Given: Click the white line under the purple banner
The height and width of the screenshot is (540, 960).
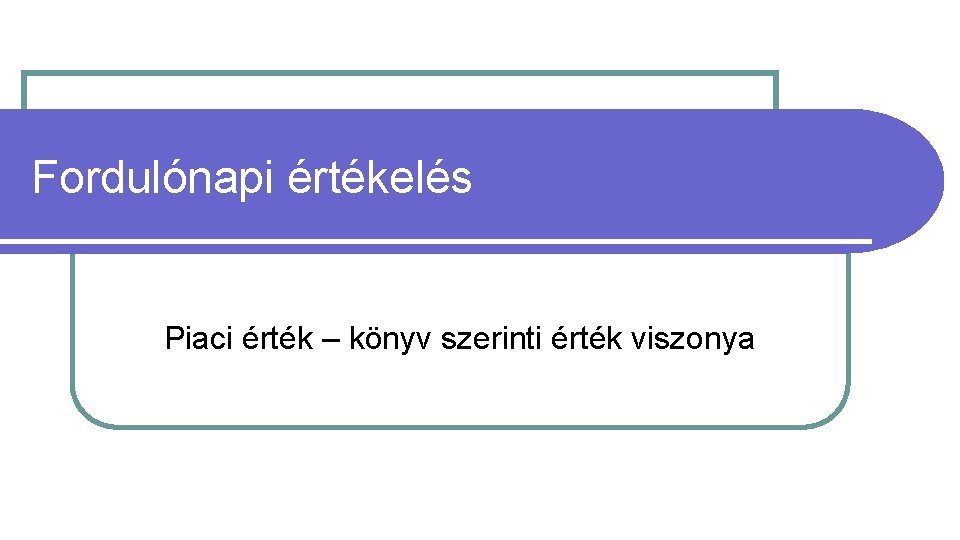Looking at the screenshot, I should [x=436, y=241].
